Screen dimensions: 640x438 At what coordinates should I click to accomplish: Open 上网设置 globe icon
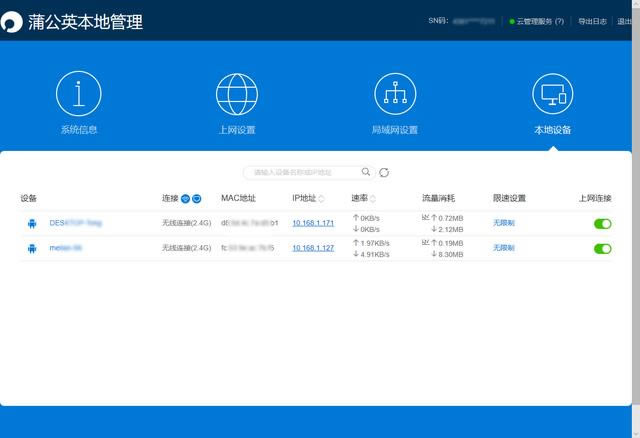237,95
